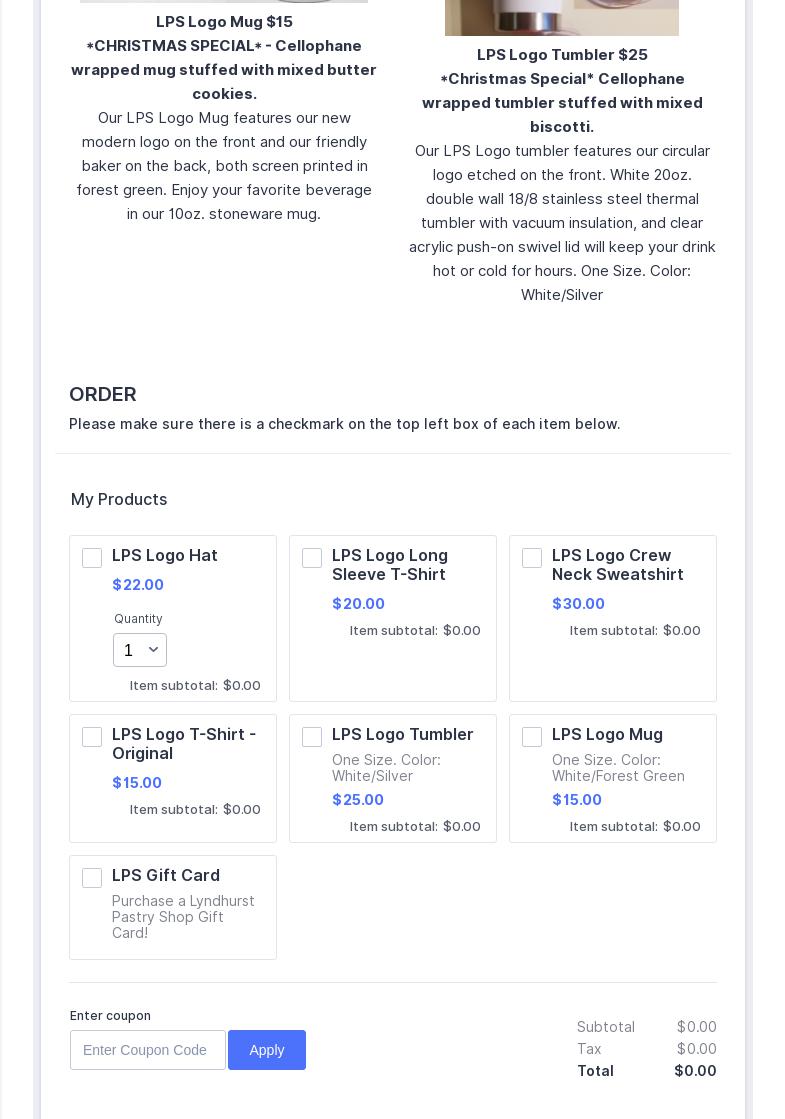The image size is (785, 1119).
Task: Click the Hat's $22.00 price
Action: pos(138,585)
